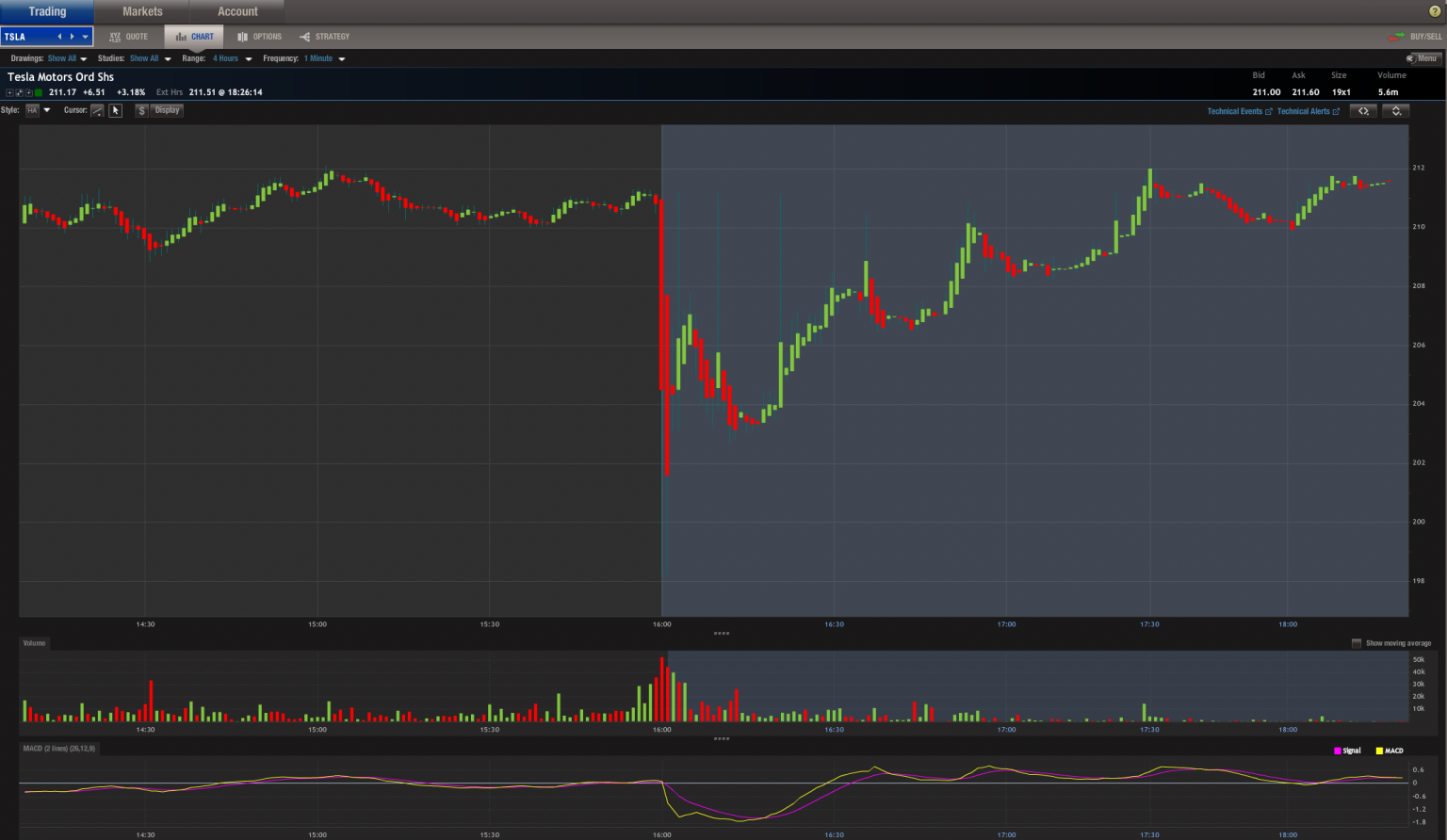The height and width of the screenshot is (840, 1447).
Task: Expand the Drawings Show All dropdown
Action: (x=68, y=58)
